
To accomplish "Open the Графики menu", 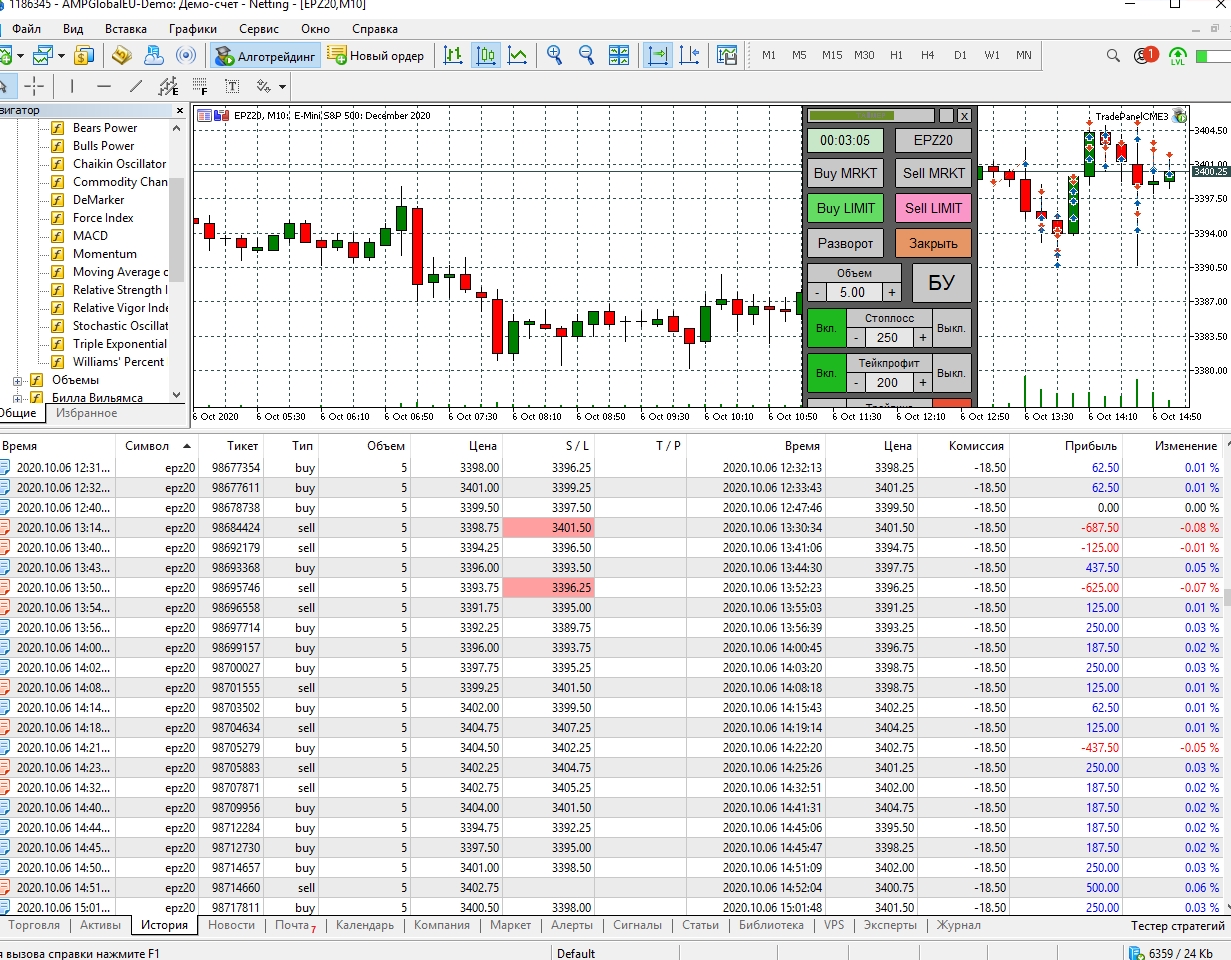I will tap(193, 29).
